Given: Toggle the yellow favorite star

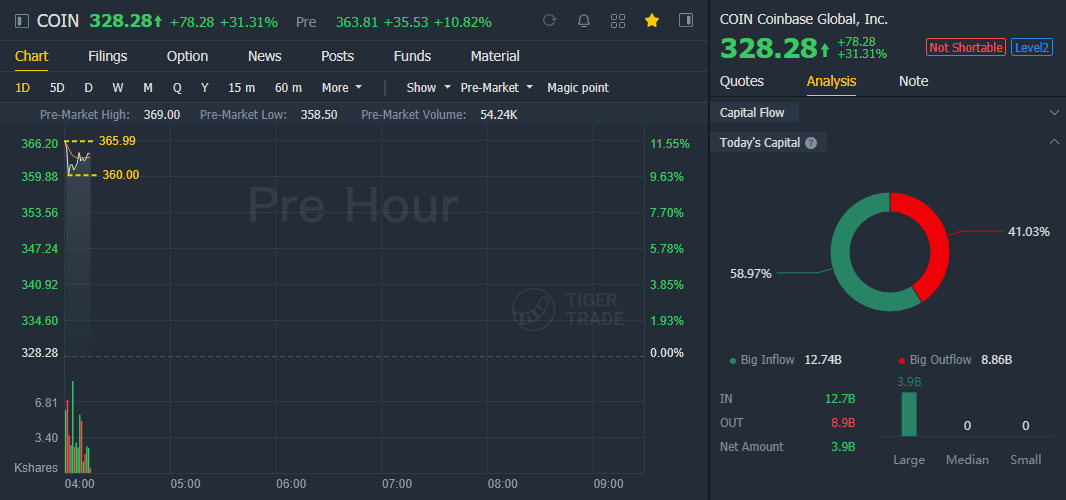Looking at the screenshot, I should pyautogui.click(x=652, y=21).
